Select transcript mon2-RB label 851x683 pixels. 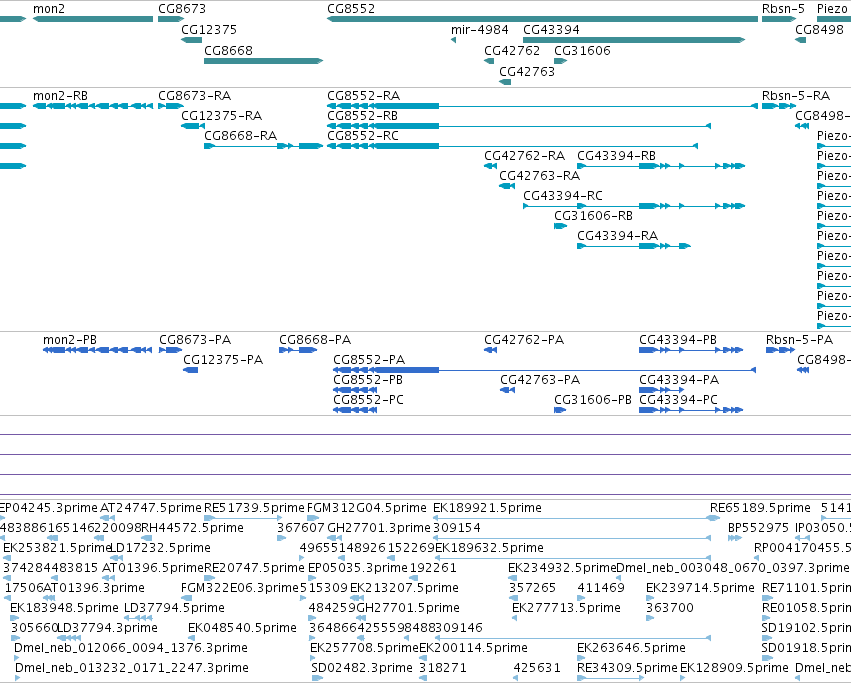60,96
